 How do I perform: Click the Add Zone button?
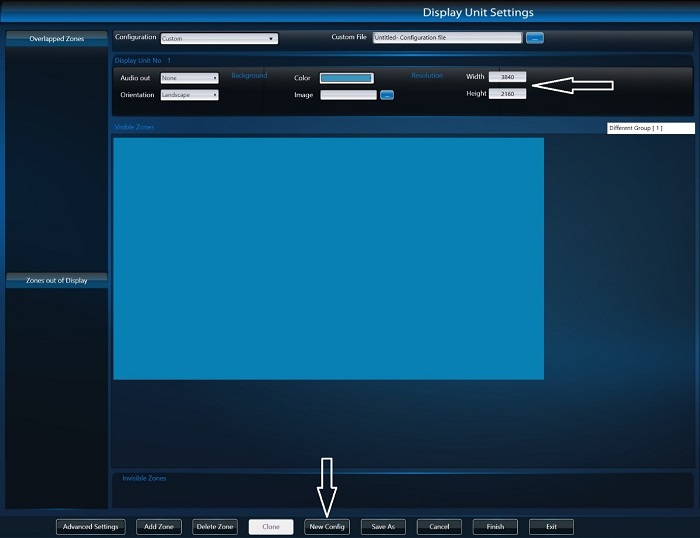159,527
